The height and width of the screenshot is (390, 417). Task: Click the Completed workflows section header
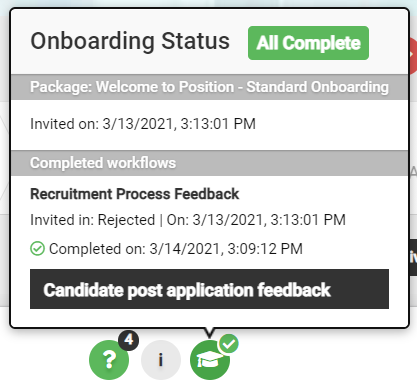tap(210, 163)
